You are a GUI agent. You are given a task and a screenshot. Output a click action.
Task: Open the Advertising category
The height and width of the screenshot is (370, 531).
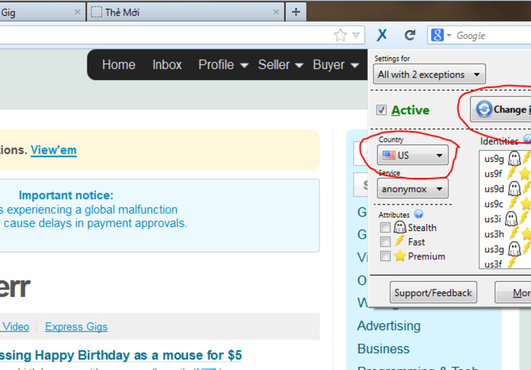[x=389, y=326]
